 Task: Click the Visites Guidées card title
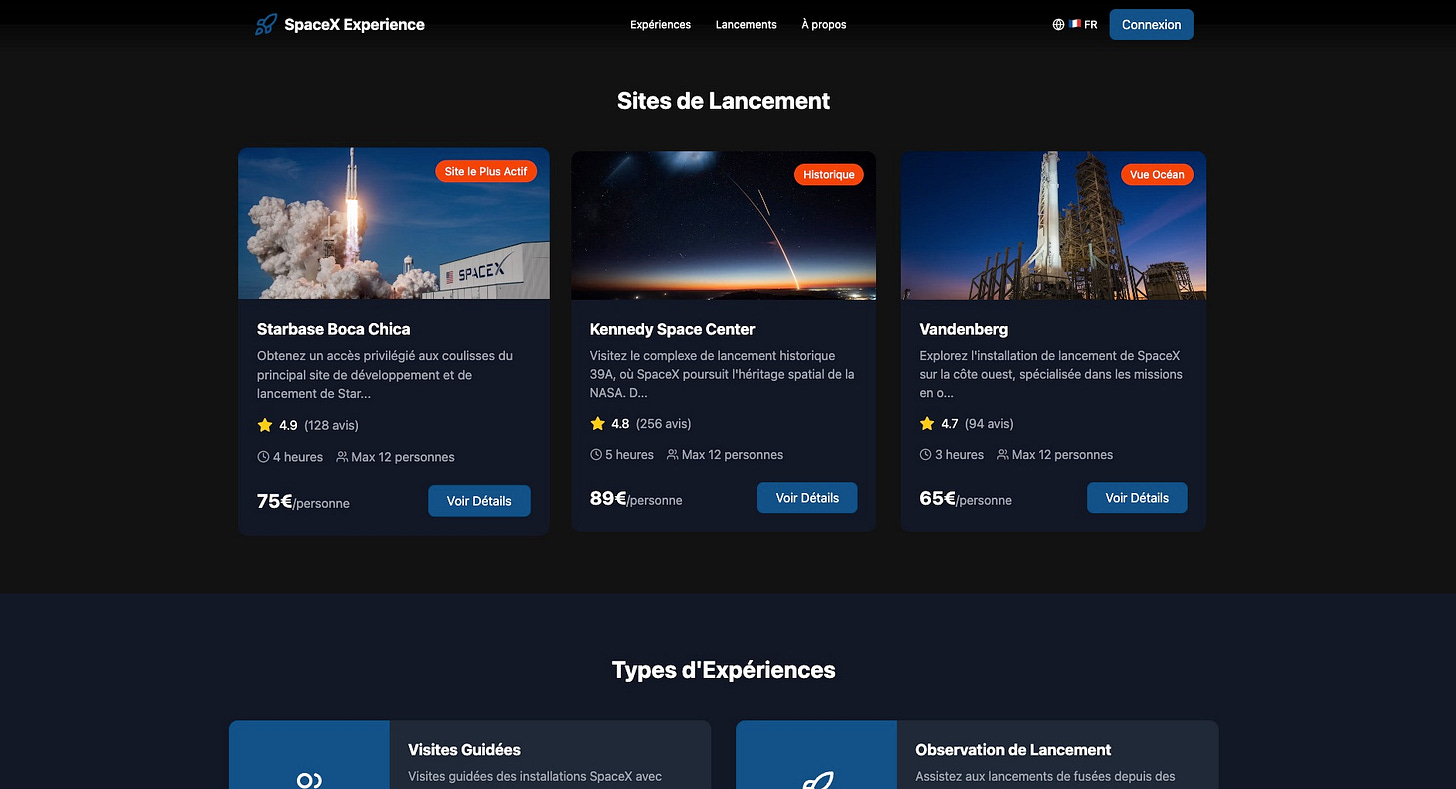pos(464,750)
